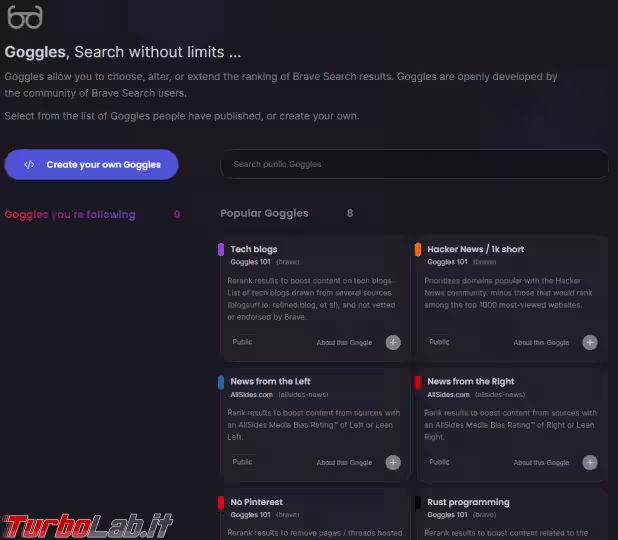Open About this Goggle for News from the Right
This screenshot has width=618, height=540.
(541, 462)
